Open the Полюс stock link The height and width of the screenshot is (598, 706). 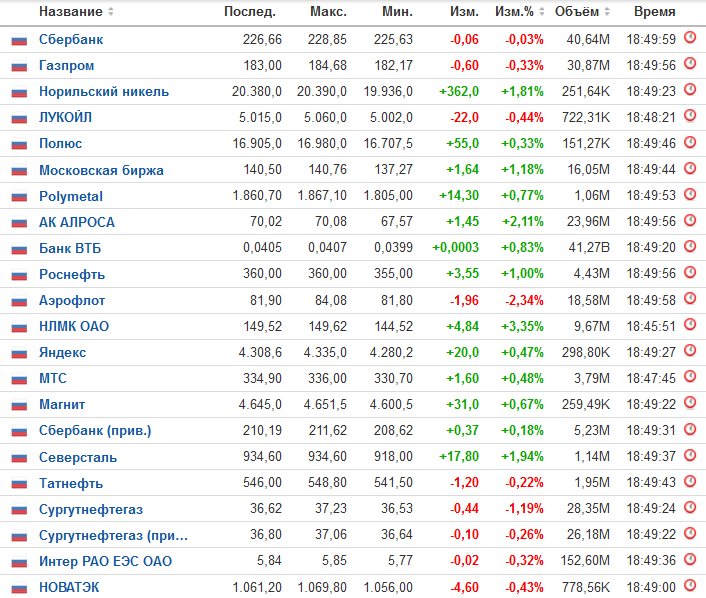click(x=61, y=144)
